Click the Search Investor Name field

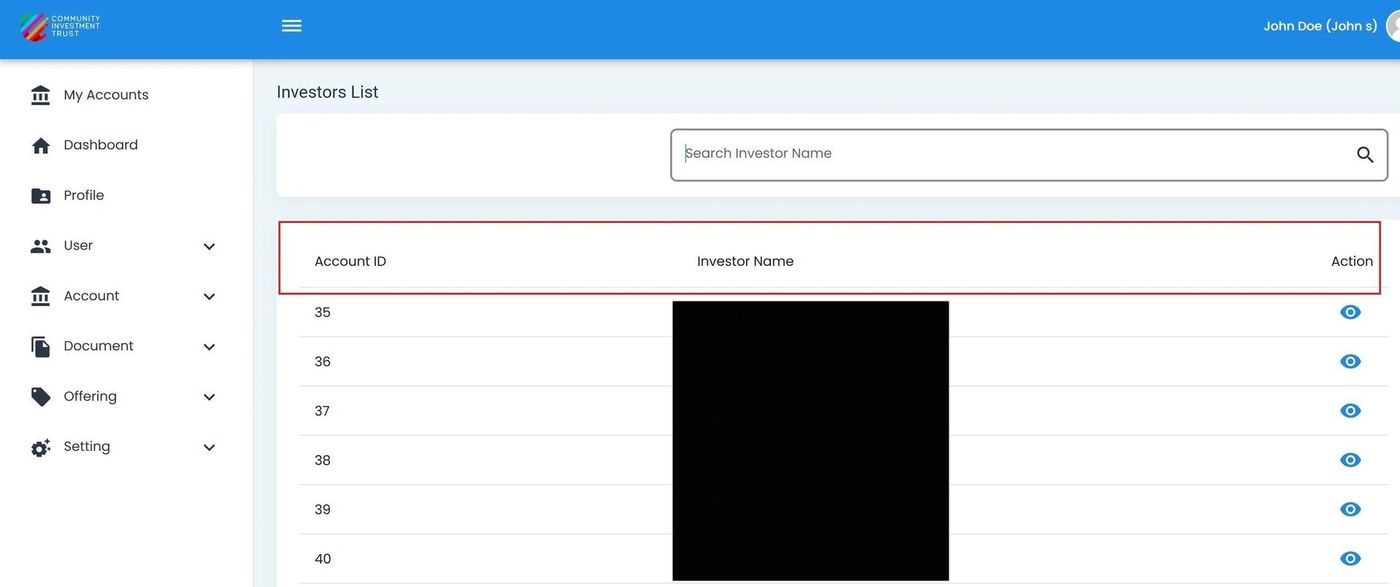pos(1010,154)
